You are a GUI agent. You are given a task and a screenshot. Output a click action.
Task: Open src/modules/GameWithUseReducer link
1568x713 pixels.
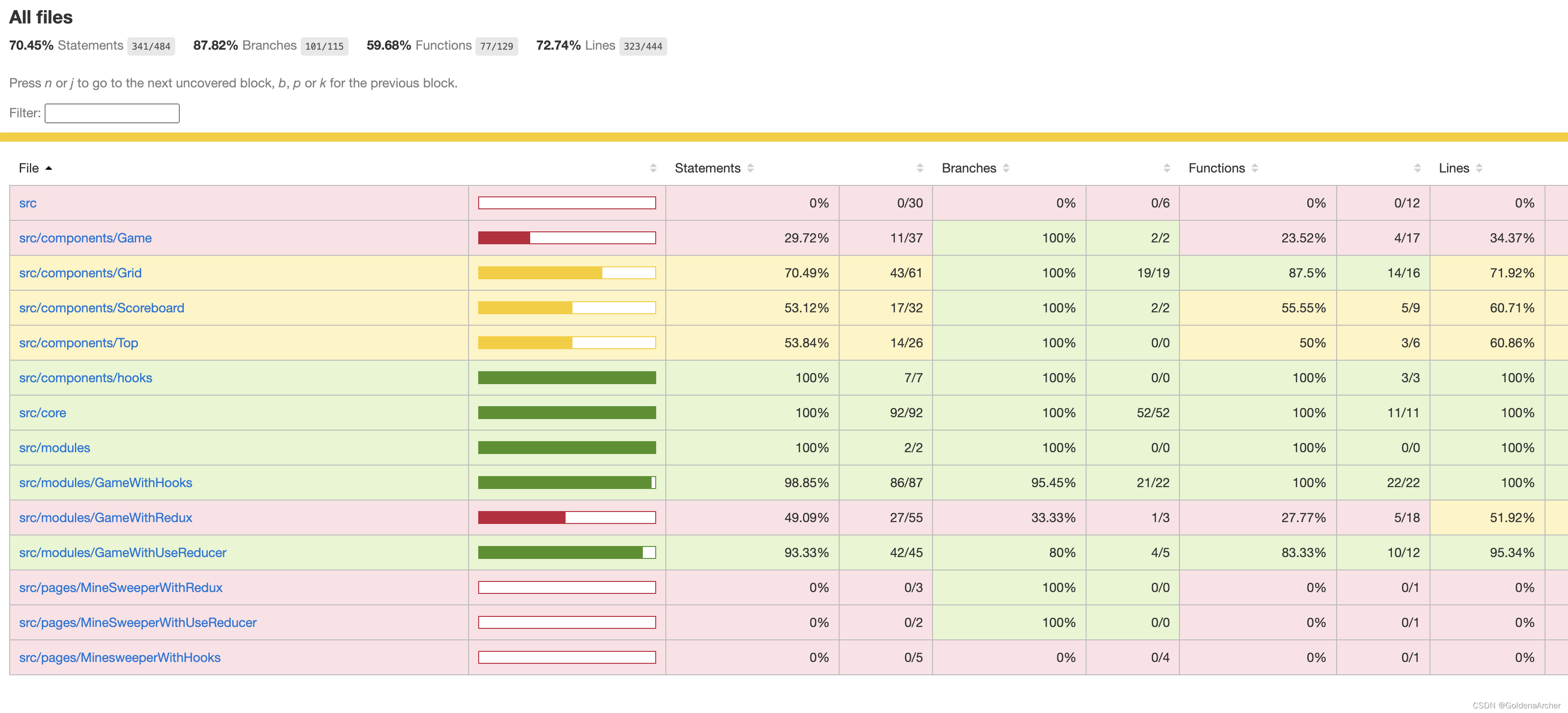(x=123, y=553)
